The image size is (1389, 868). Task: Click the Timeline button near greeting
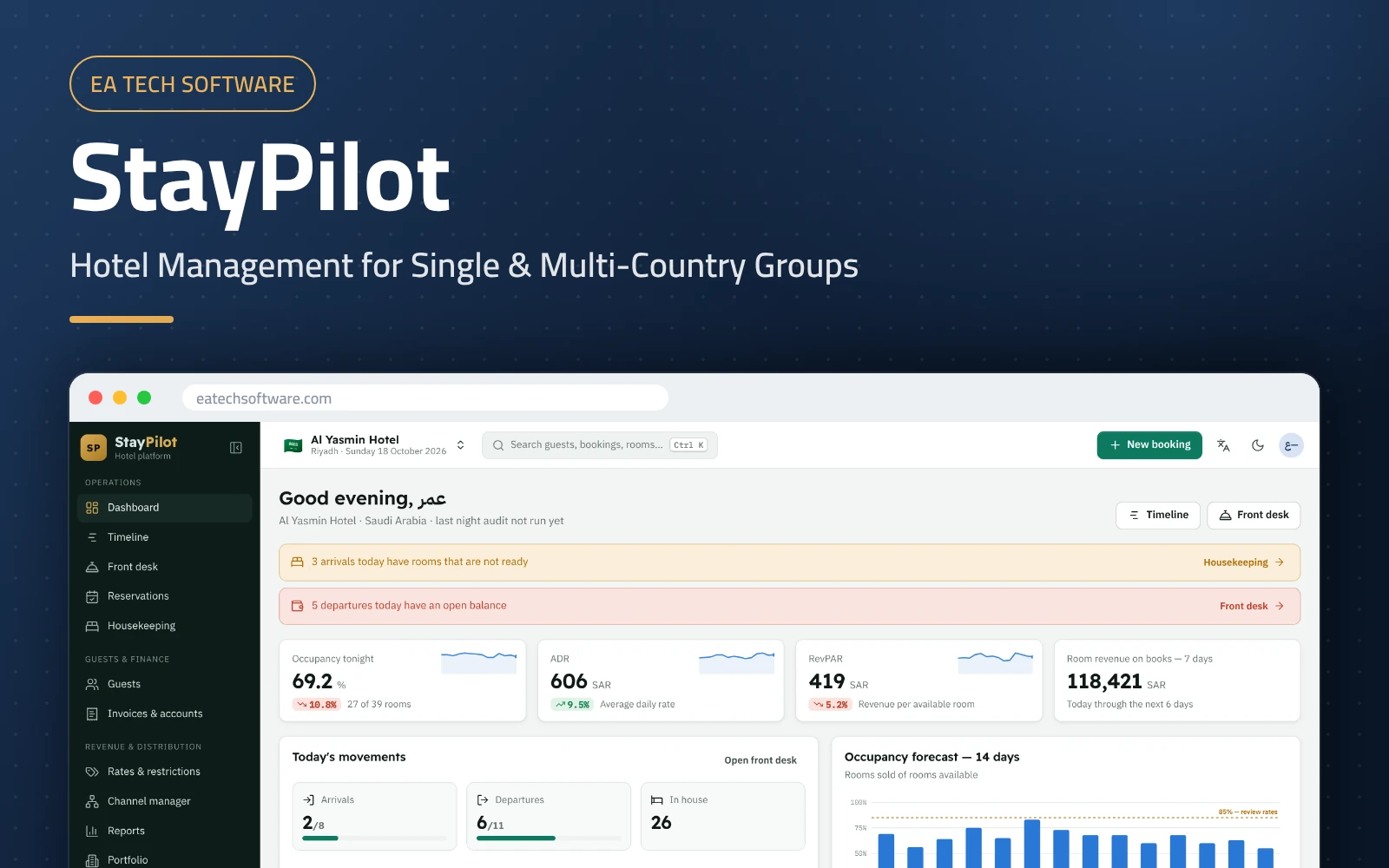1158,516
